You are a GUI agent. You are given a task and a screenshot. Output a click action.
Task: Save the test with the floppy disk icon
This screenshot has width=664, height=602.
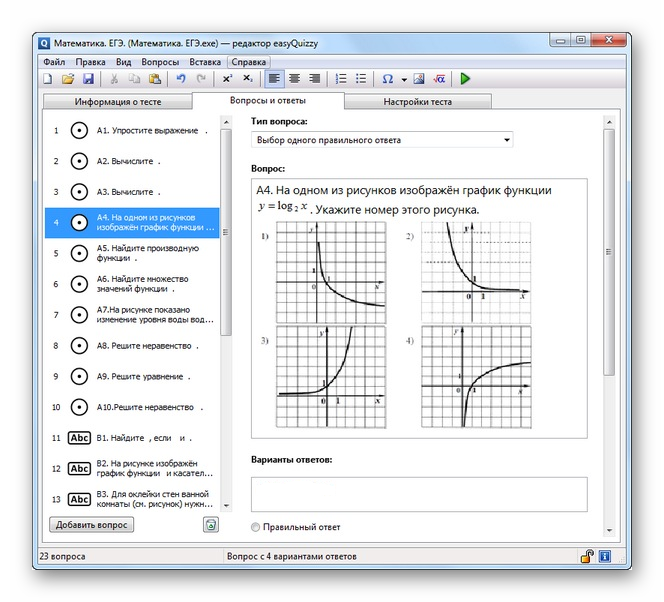coord(88,79)
